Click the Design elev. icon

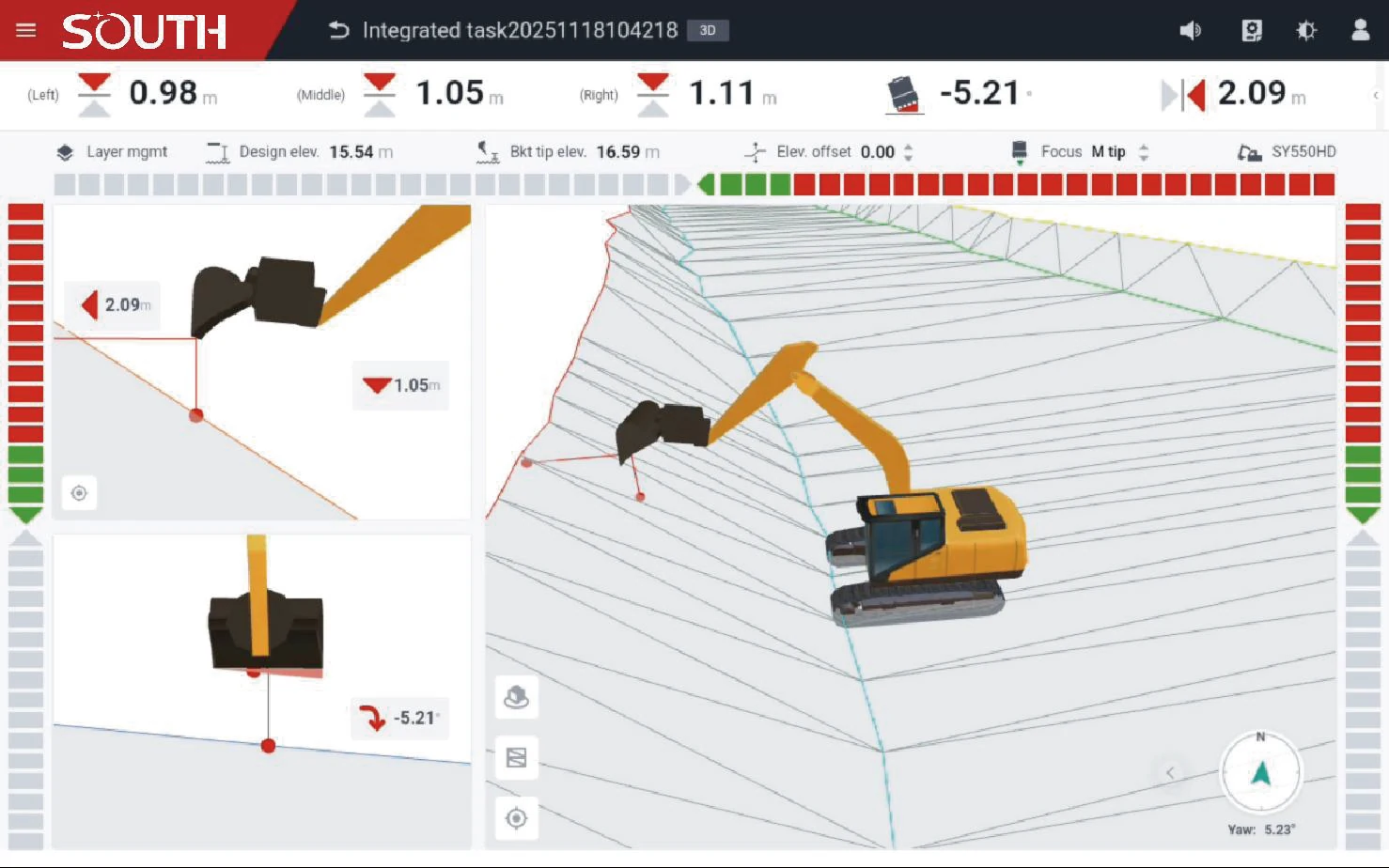[x=218, y=152]
